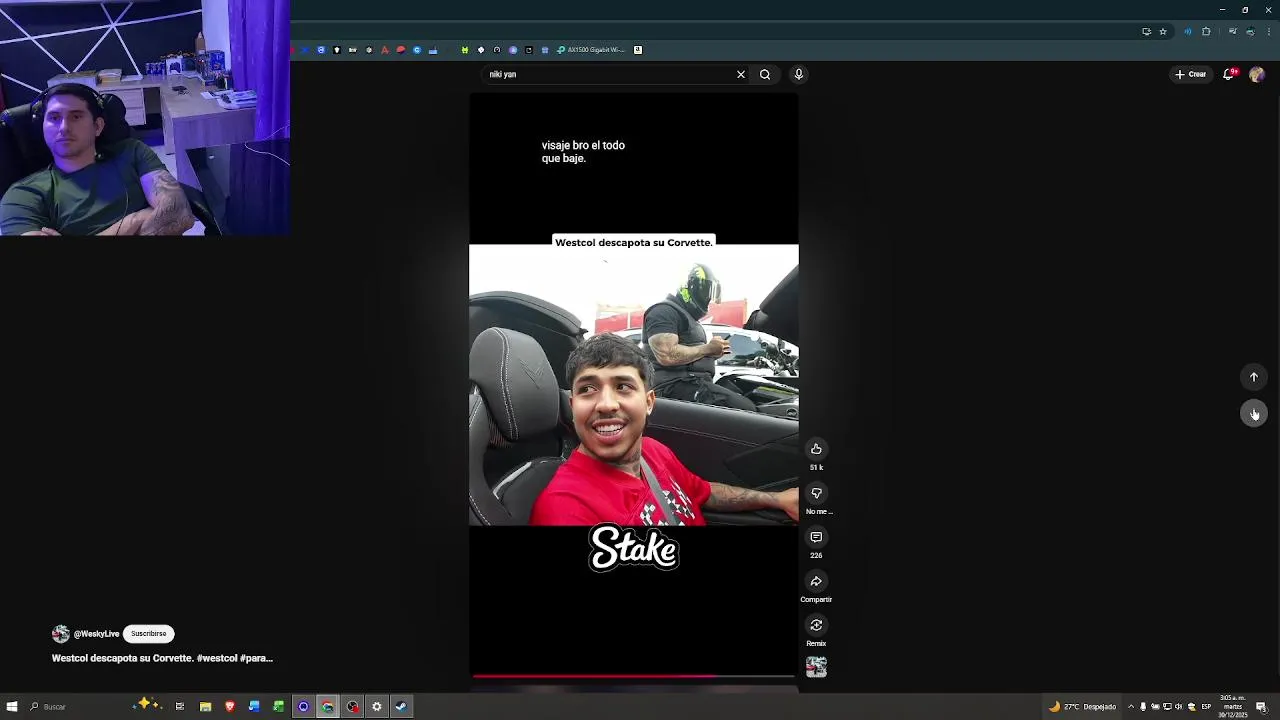Launch Brave browser from the taskbar
Screen dimensions: 1280x720
coord(229,707)
